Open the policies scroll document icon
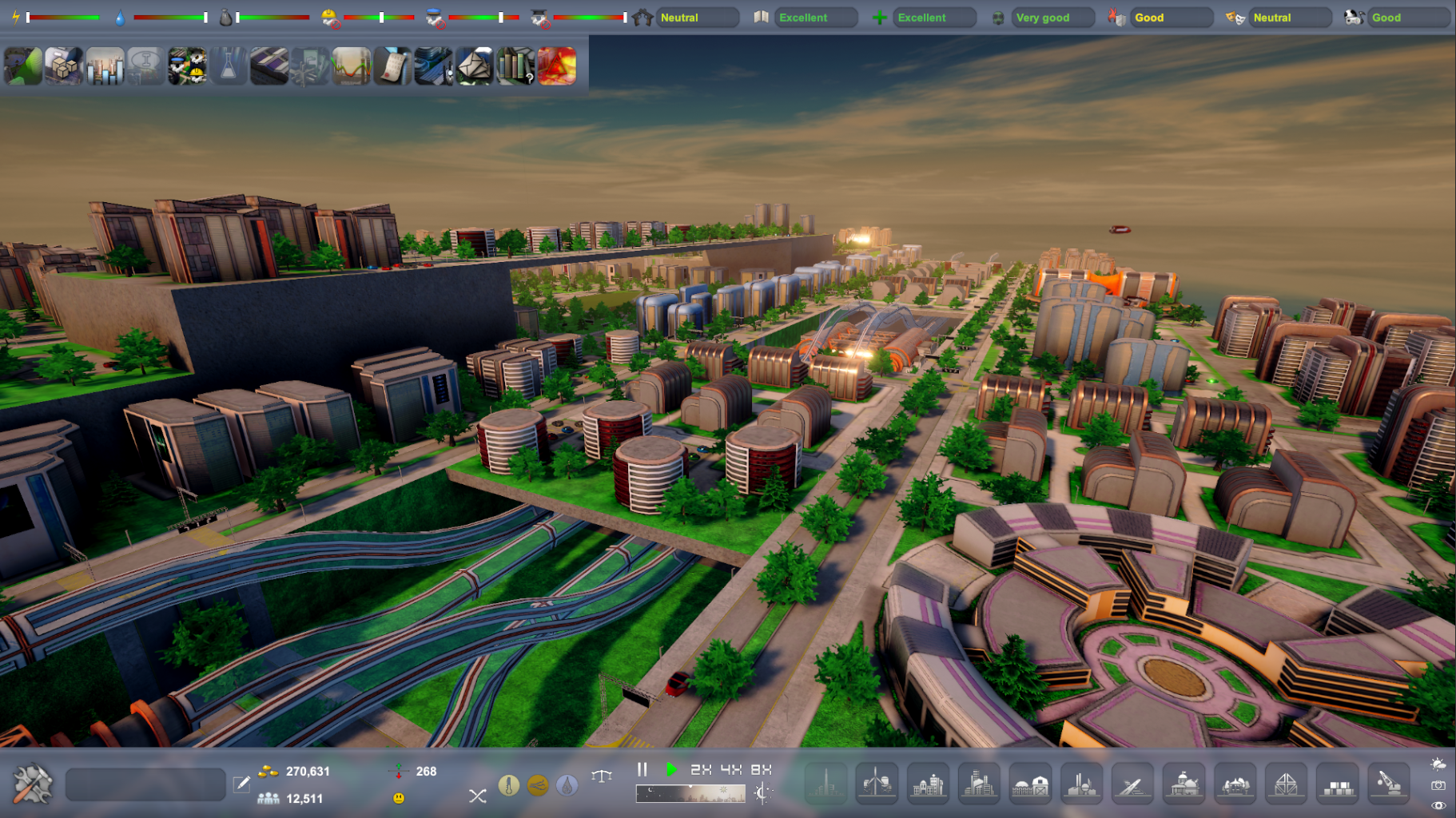 tap(392, 66)
